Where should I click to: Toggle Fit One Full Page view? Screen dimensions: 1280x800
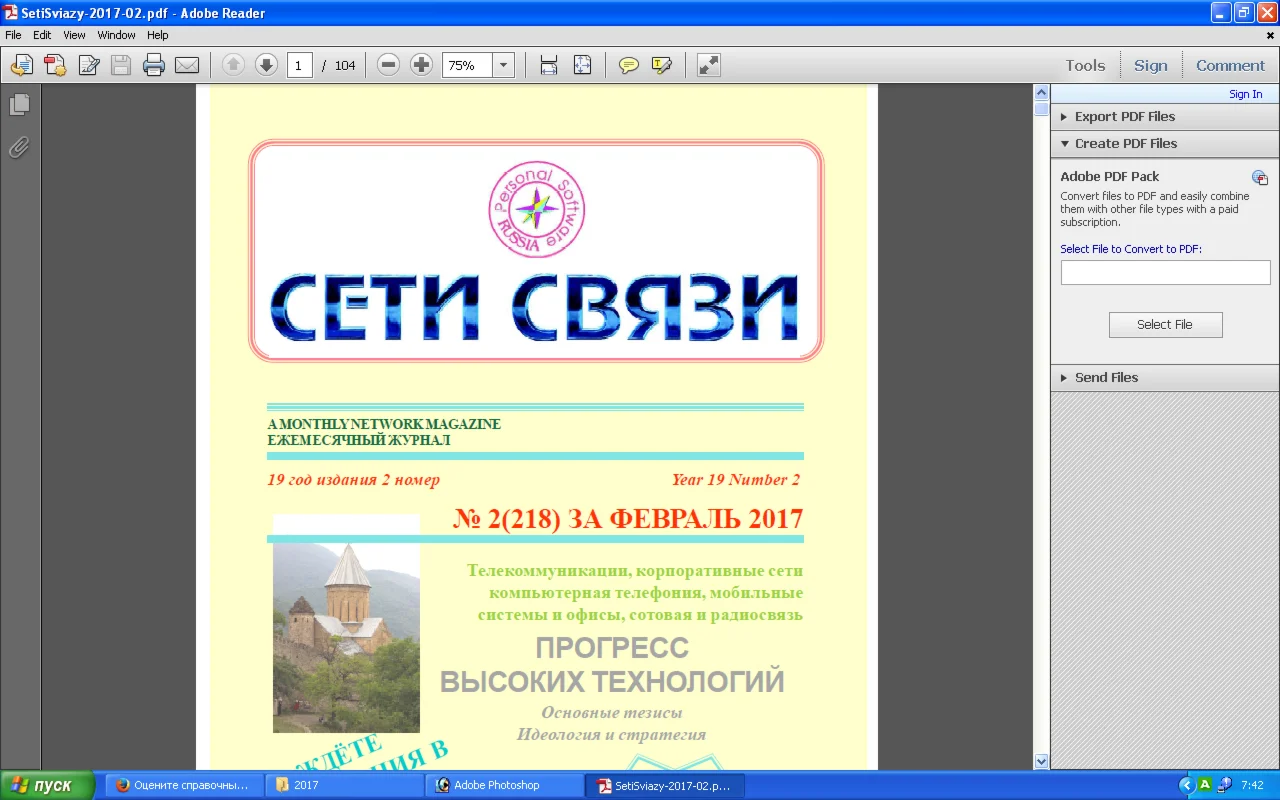(x=581, y=64)
